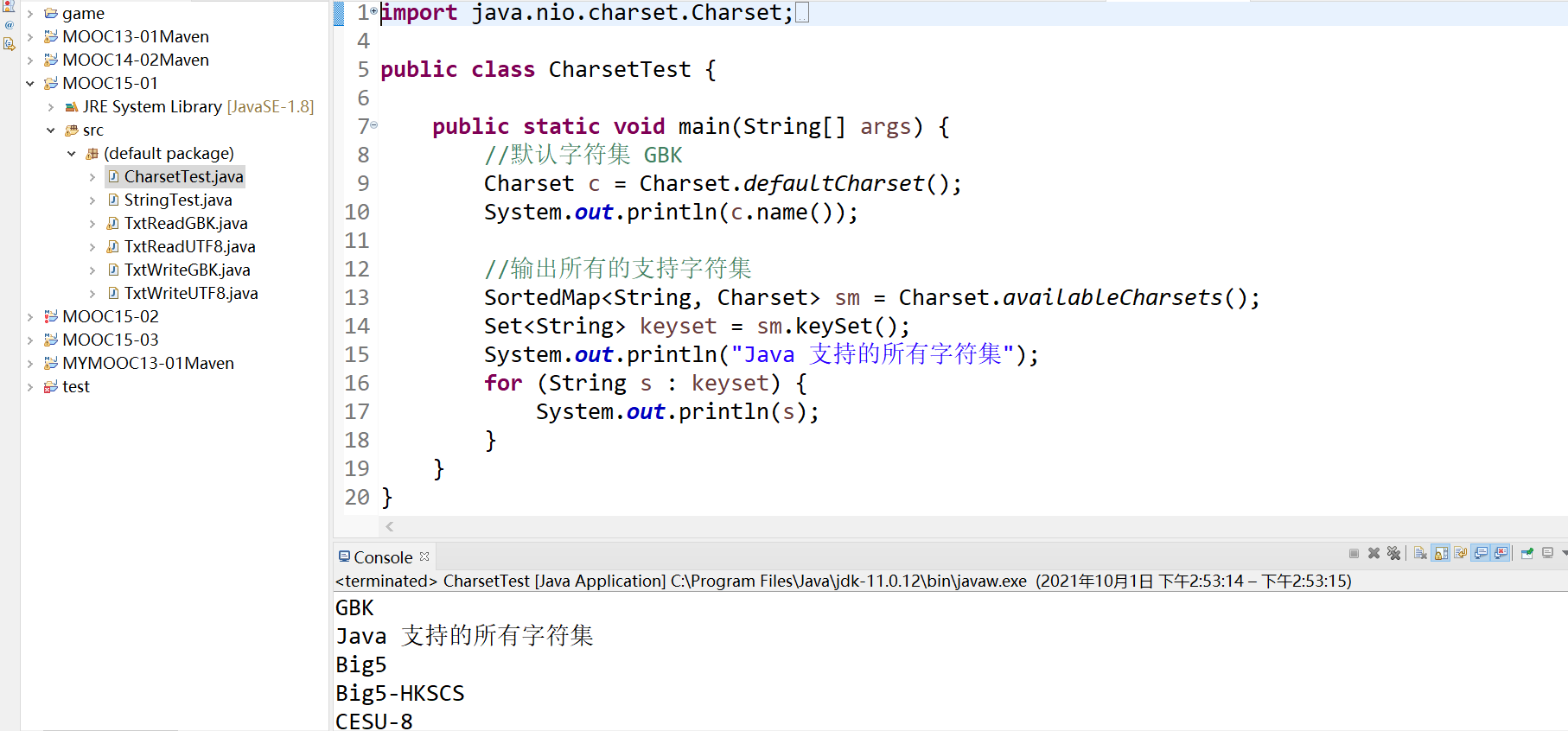Expand the MOOC15-02 project

click(x=30, y=317)
